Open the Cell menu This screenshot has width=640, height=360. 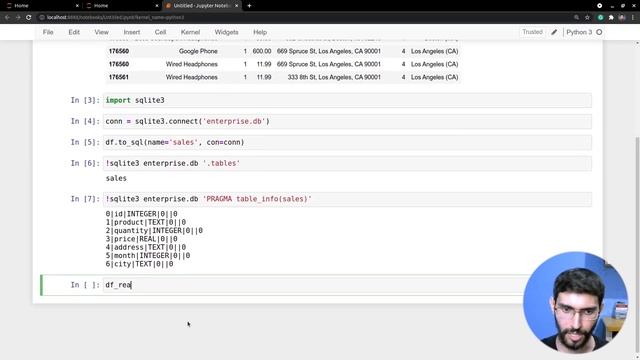[160, 32]
